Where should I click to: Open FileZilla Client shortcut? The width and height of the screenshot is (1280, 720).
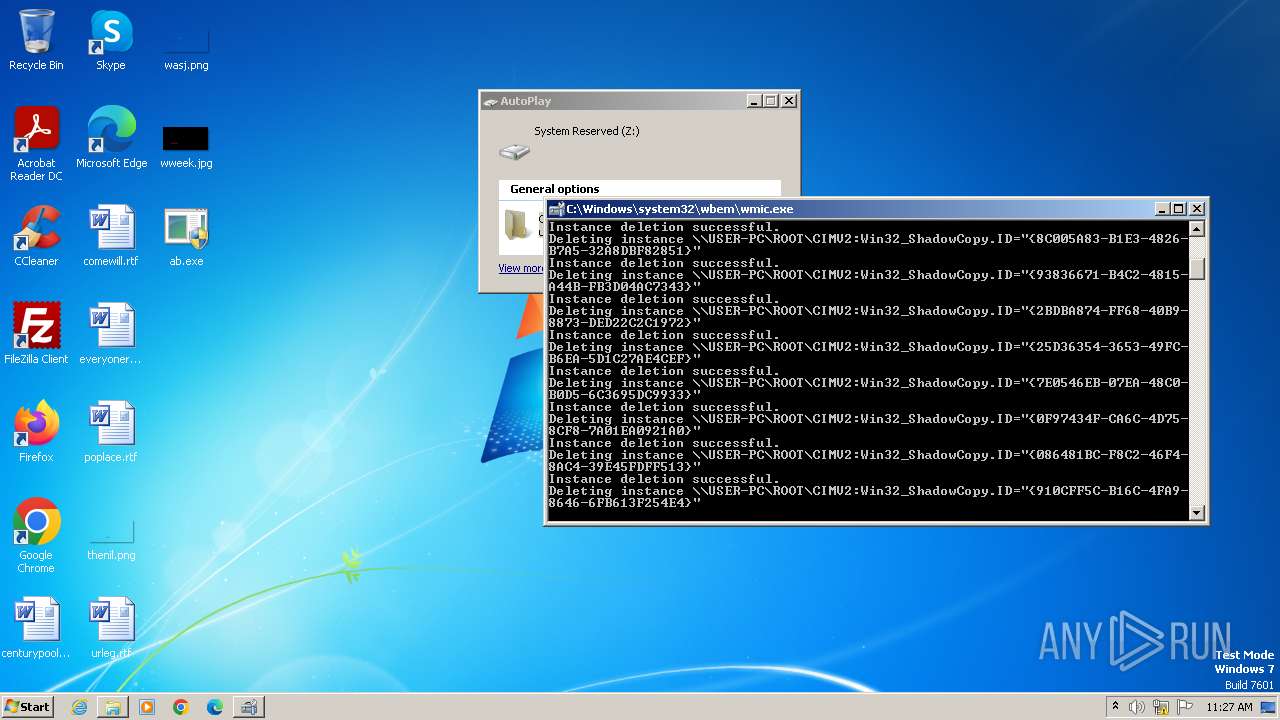(36, 334)
